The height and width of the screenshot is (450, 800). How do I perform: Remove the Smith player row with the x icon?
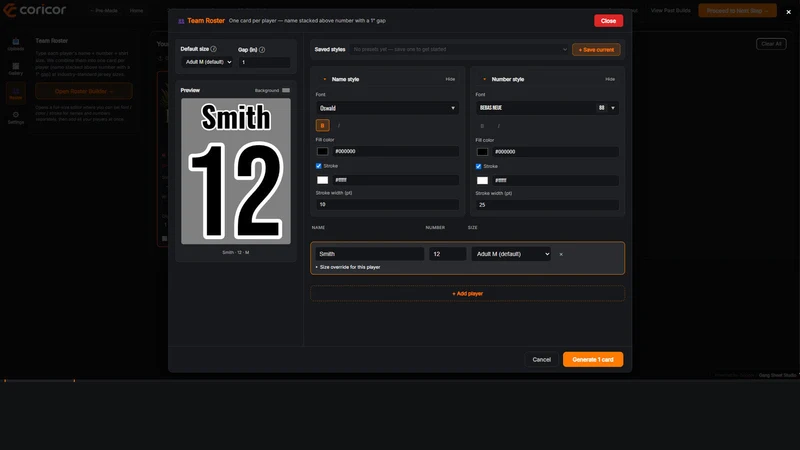tap(561, 254)
